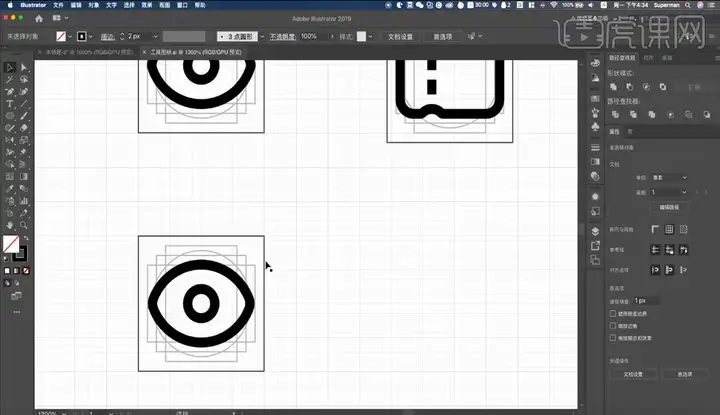Click the fill color swatch in toolbox
720x415 pixels.
coord(11,244)
